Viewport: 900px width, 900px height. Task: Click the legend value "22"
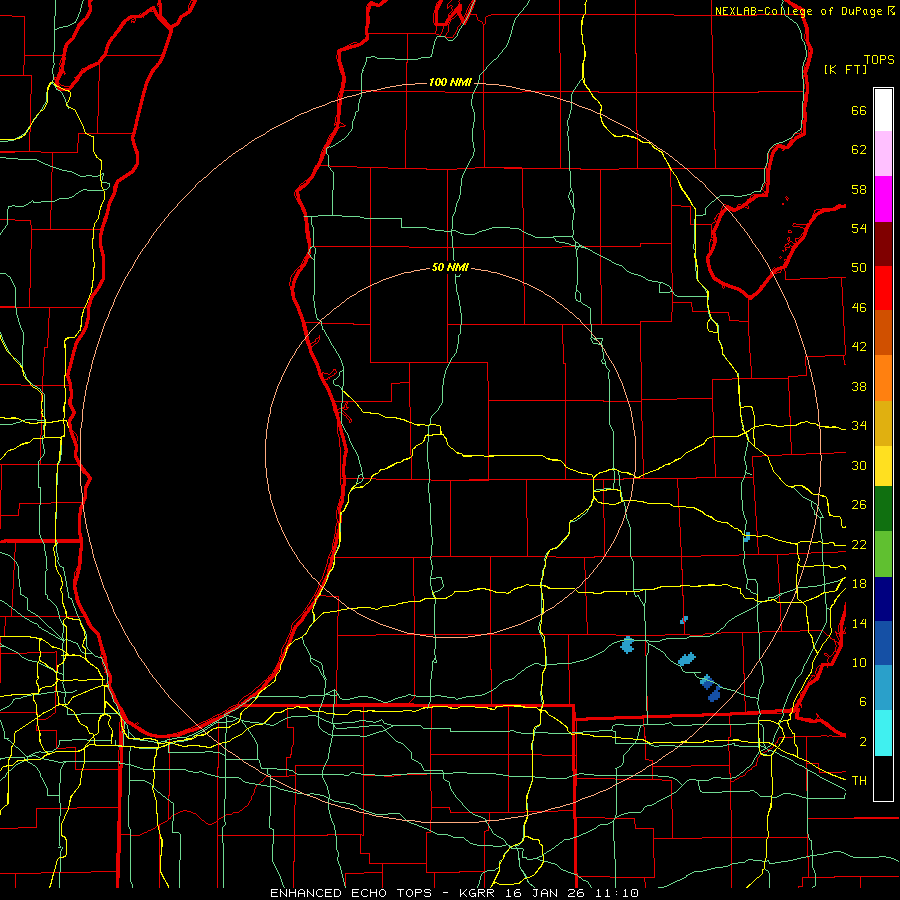pos(859,545)
